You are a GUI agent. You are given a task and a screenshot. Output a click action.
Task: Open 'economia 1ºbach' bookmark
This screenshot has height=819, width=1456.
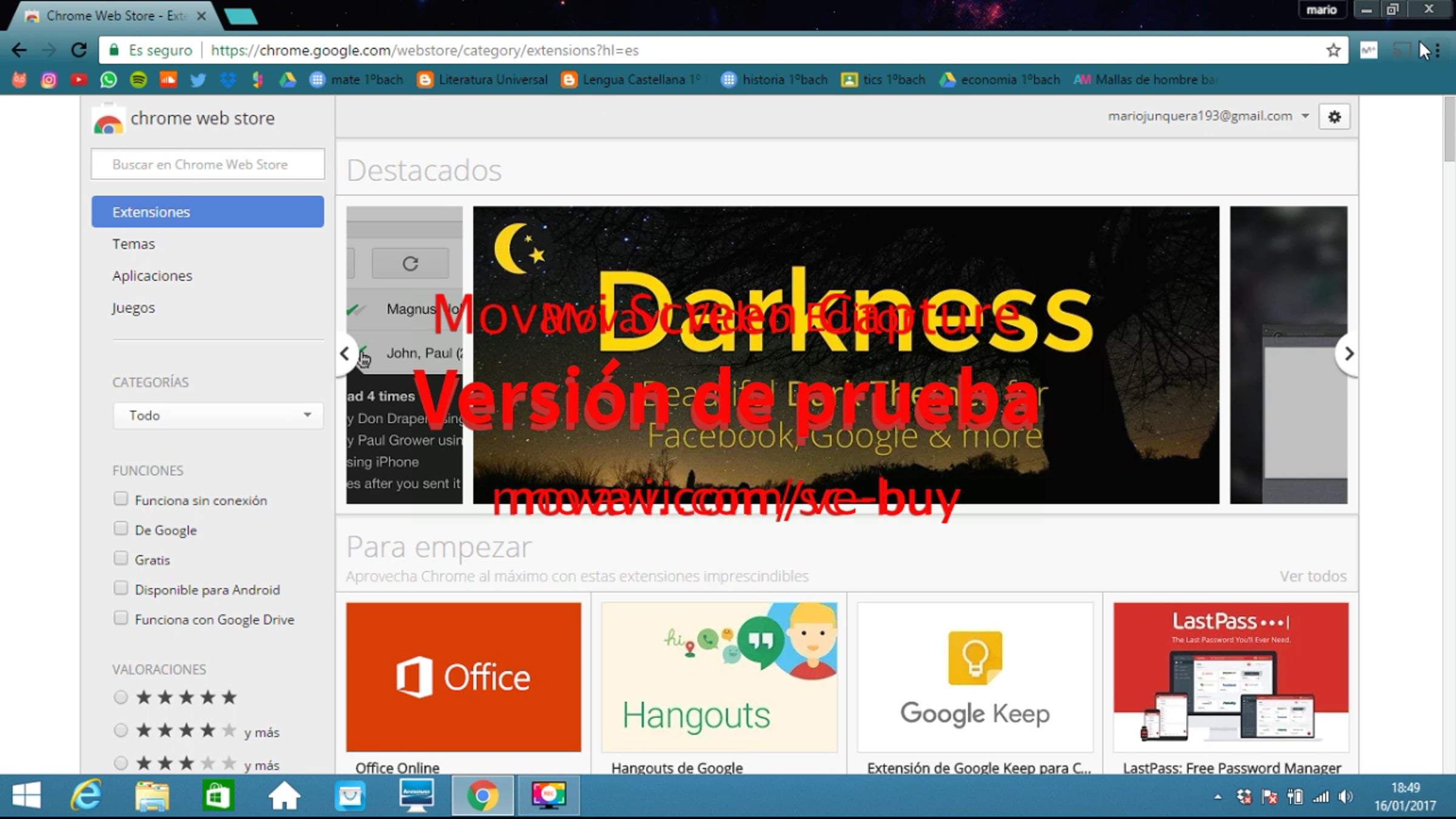(x=1000, y=79)
